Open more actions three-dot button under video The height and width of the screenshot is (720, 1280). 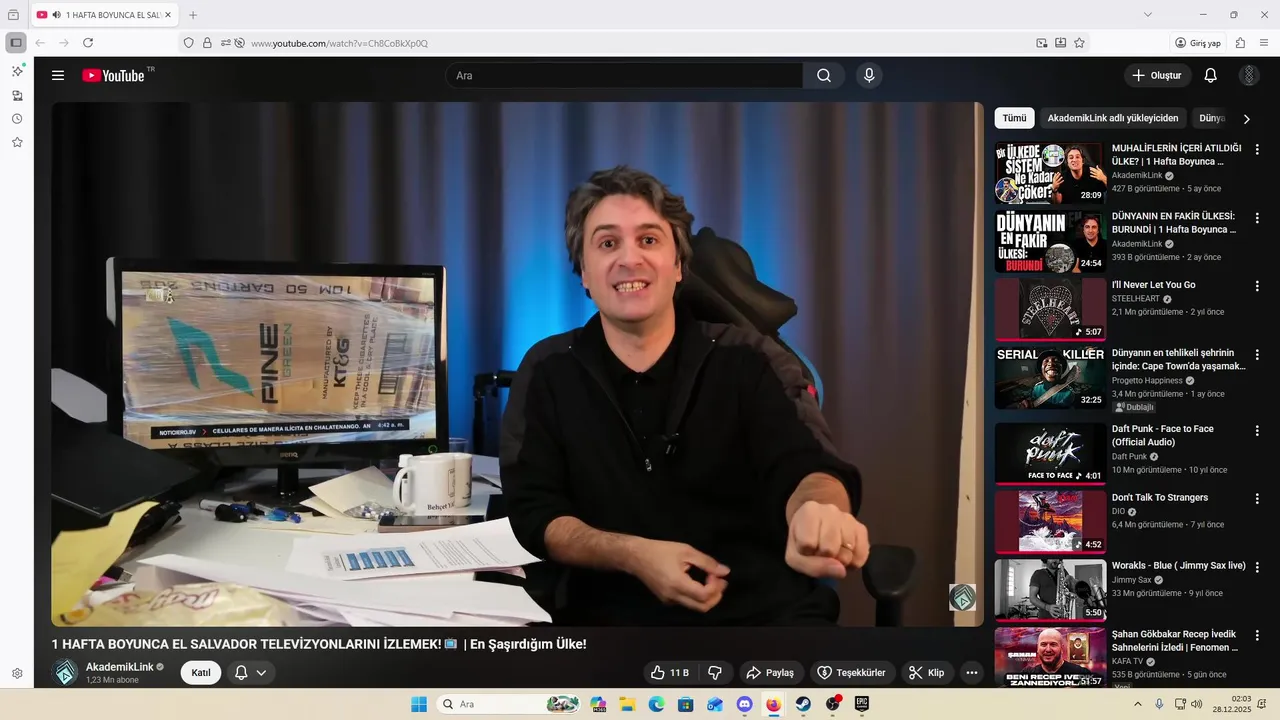[971, 673]
